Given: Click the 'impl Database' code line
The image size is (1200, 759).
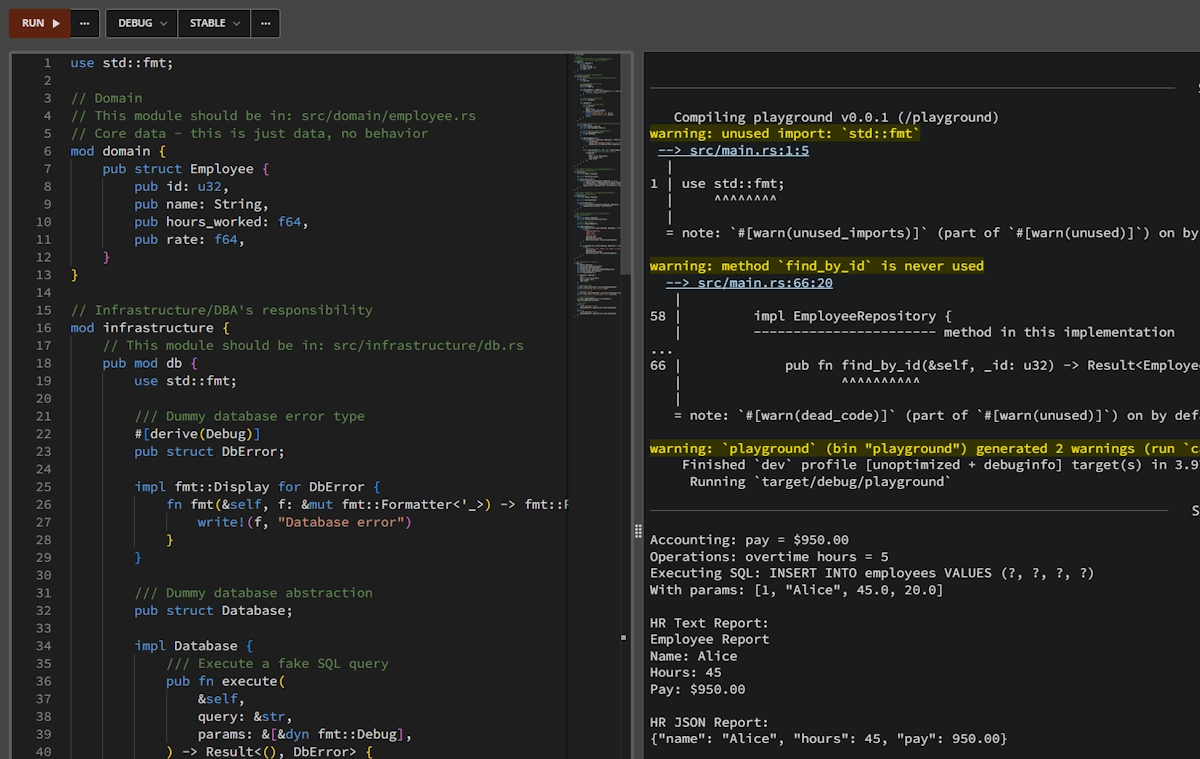Looking at the screenshot, I should tap(193, 646).
